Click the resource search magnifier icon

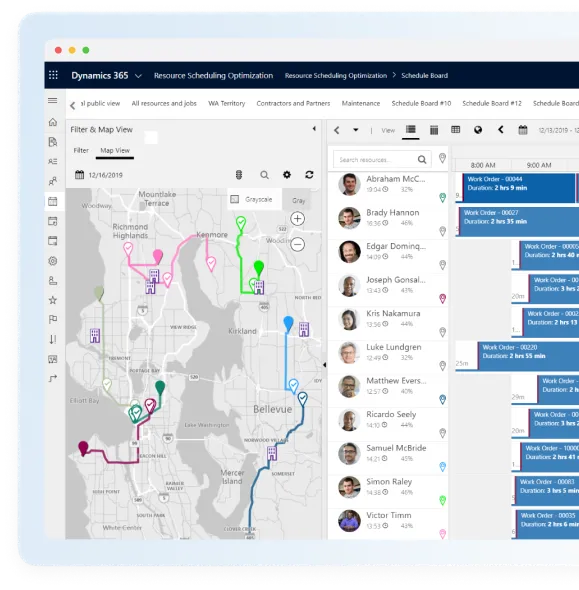tap(422, 160)
